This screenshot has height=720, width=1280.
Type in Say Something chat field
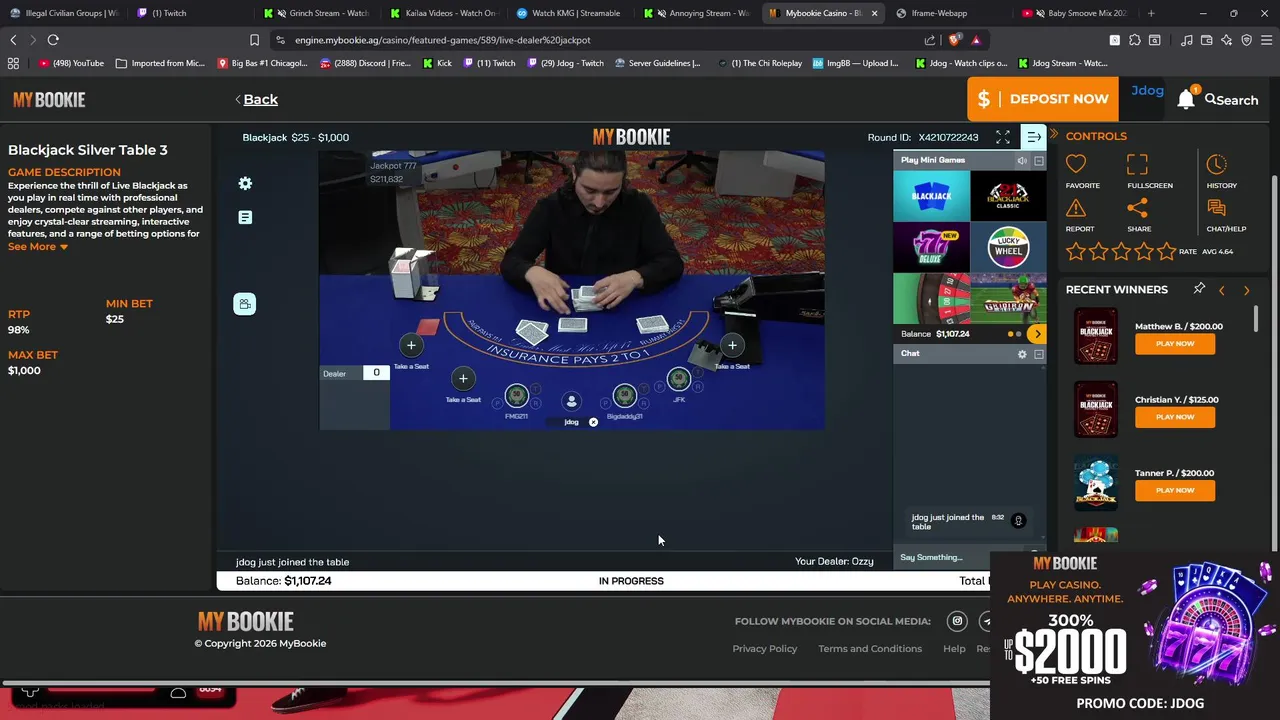pyautogui.click(x=960, y=557)
